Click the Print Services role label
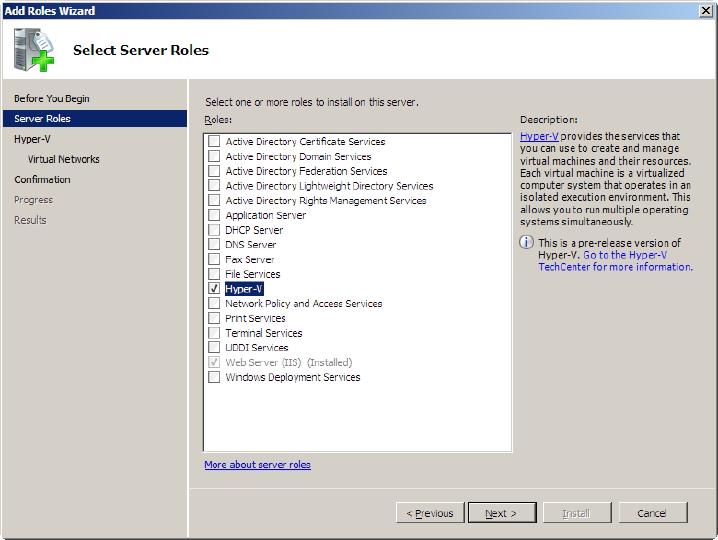 pos(255,318)
